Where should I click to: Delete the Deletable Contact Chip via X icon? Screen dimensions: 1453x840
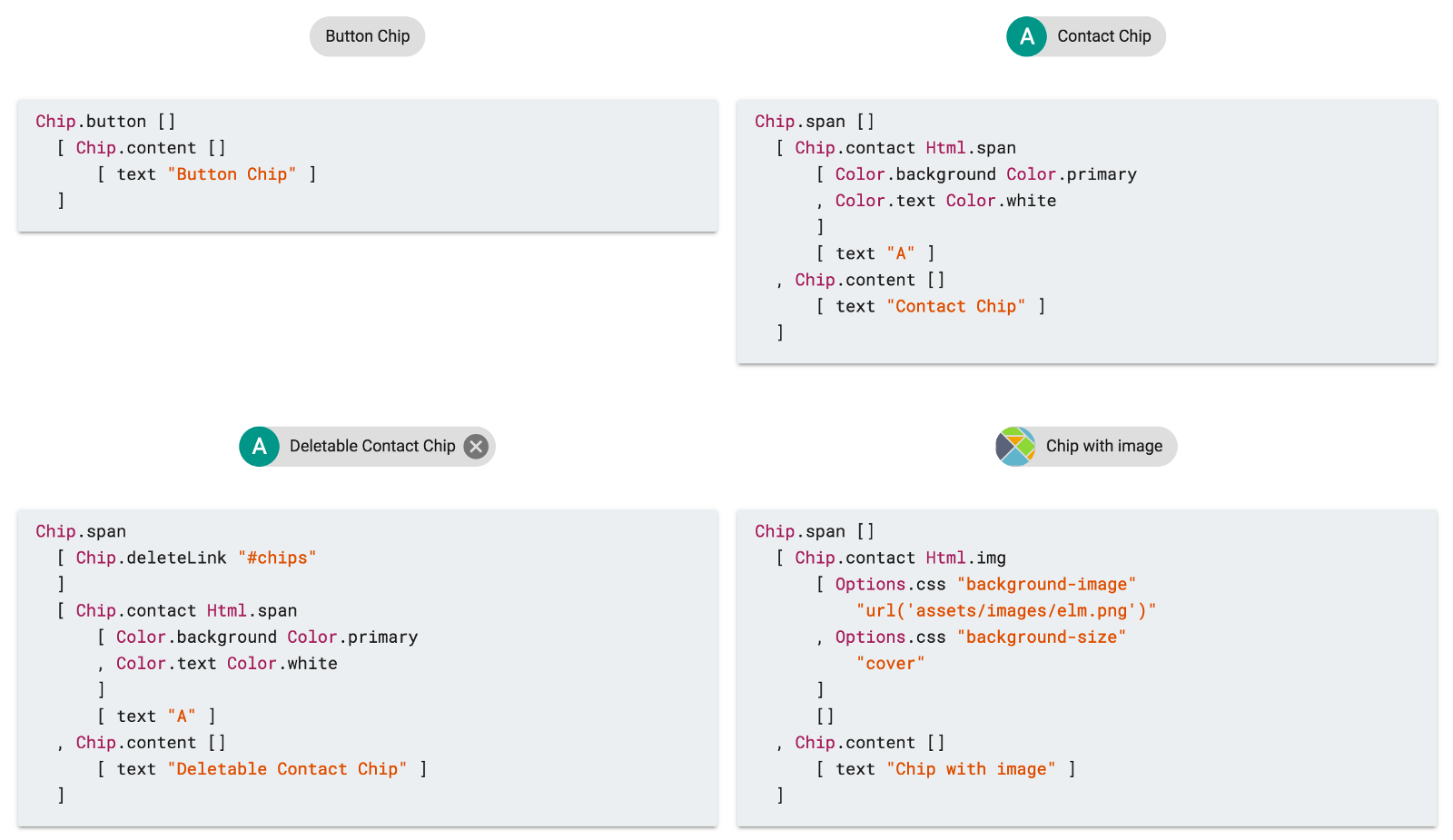coord(476,447)
